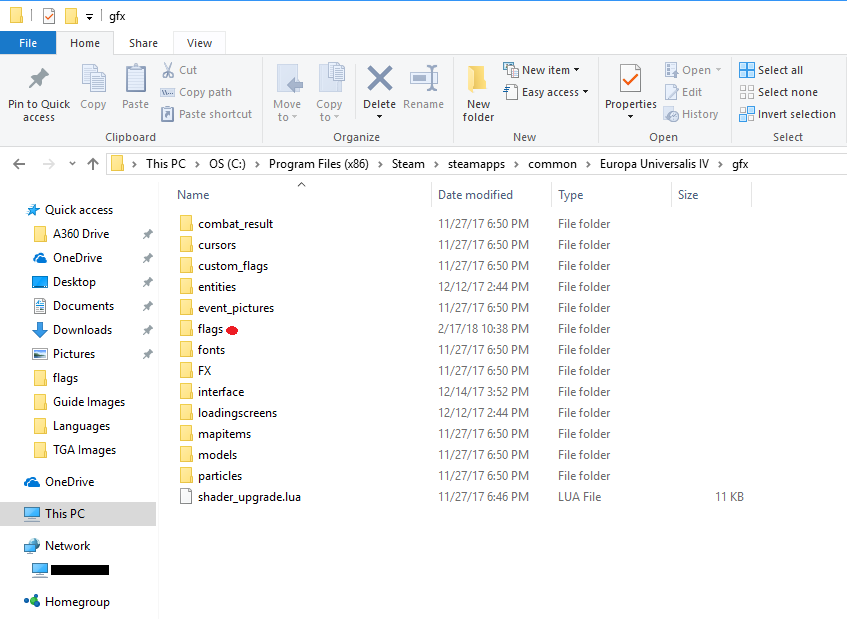This screenshot has width=847, height=619.
Task: Open Guide Images in sidebar
Action: 89,402
